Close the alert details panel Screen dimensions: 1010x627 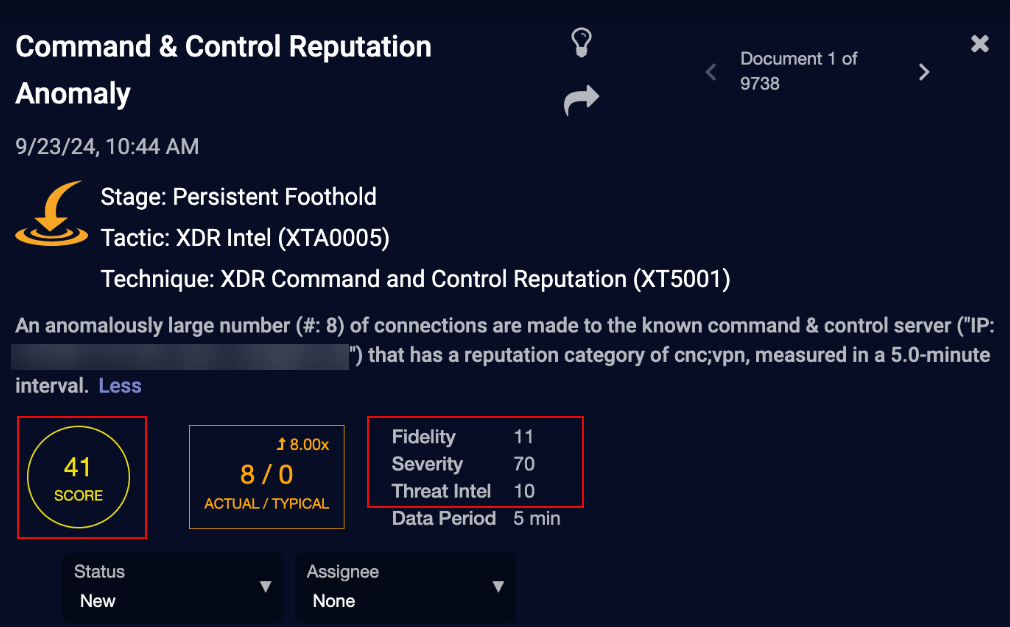[980, 43]
